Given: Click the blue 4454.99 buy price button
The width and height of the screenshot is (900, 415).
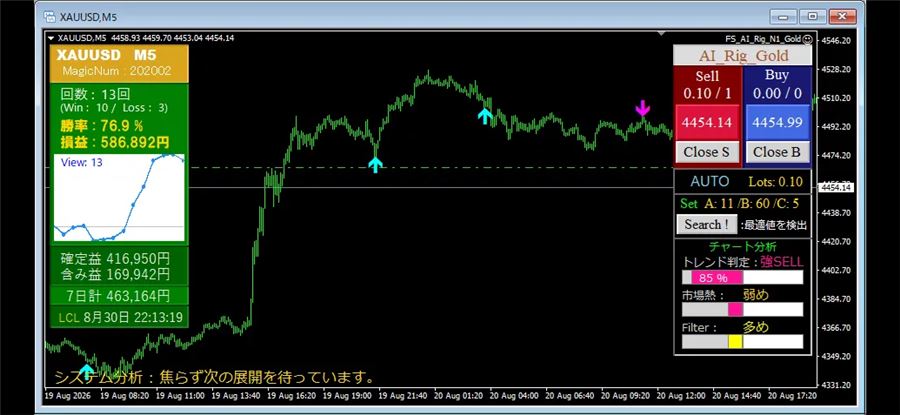Looking at the screenshot, I should [x=777, y=122].
